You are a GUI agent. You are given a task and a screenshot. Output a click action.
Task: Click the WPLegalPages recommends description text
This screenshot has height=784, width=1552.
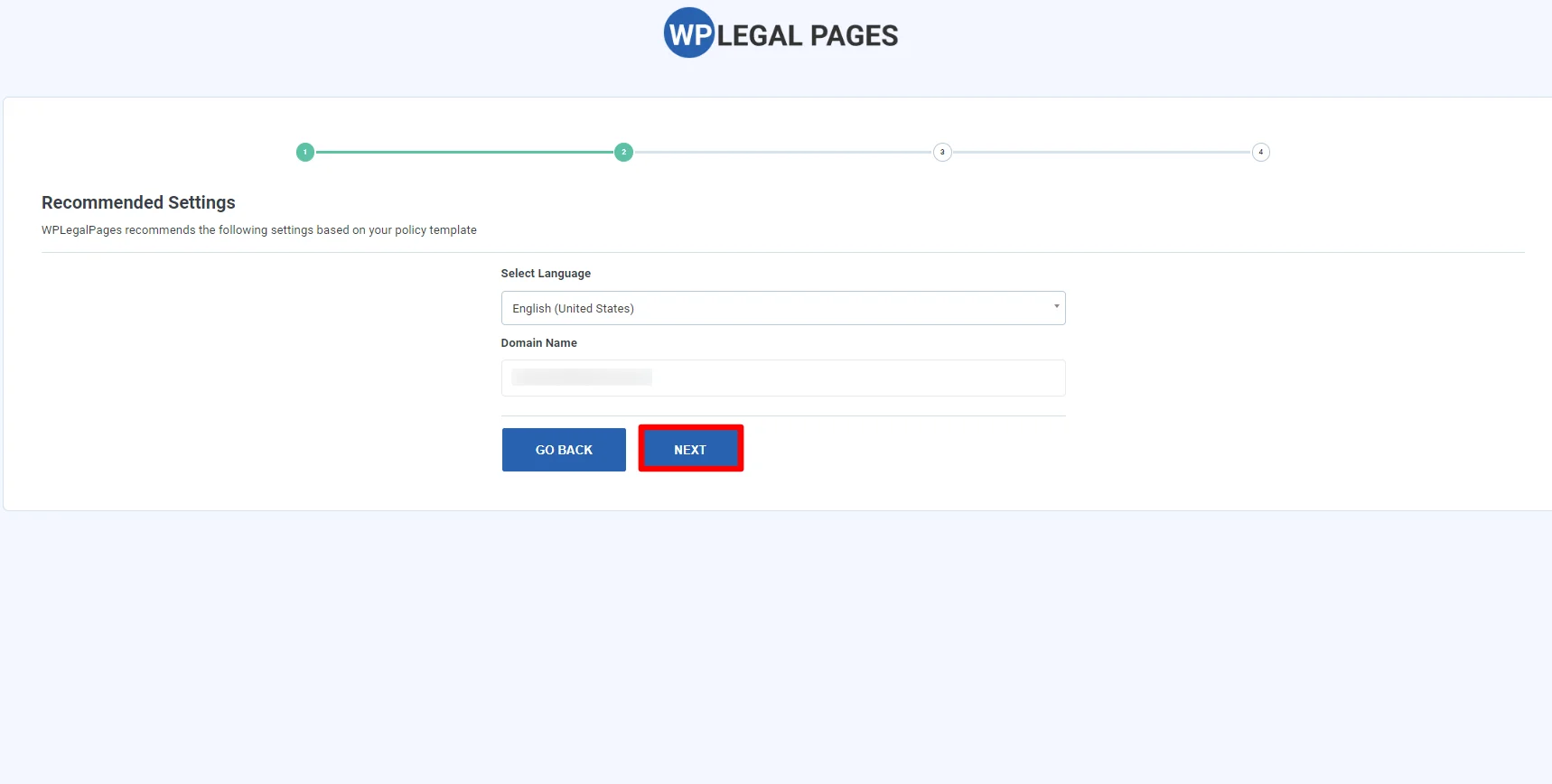pos(259,230)
